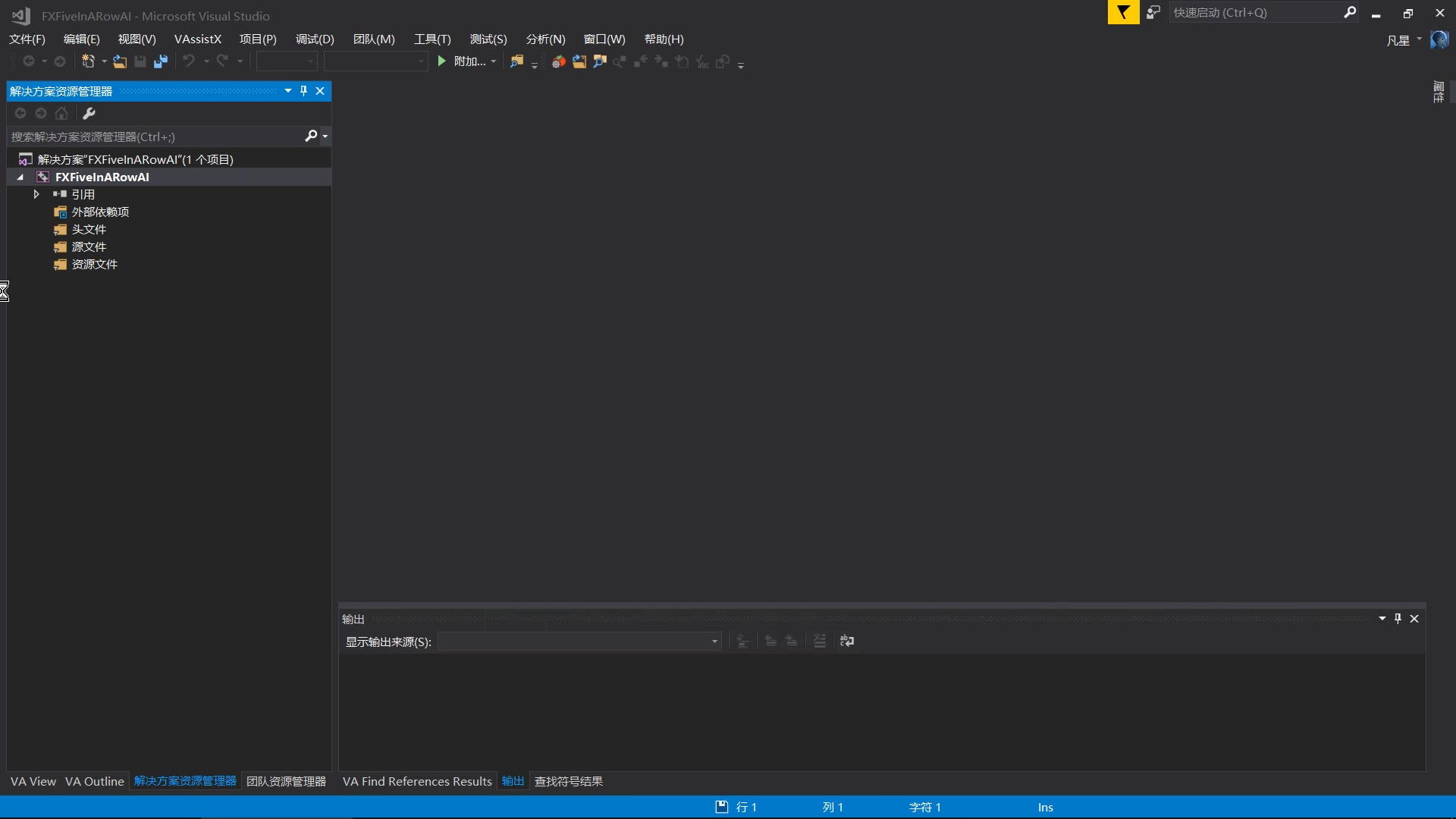Click the Find in Files icon

tap(516, 61)
